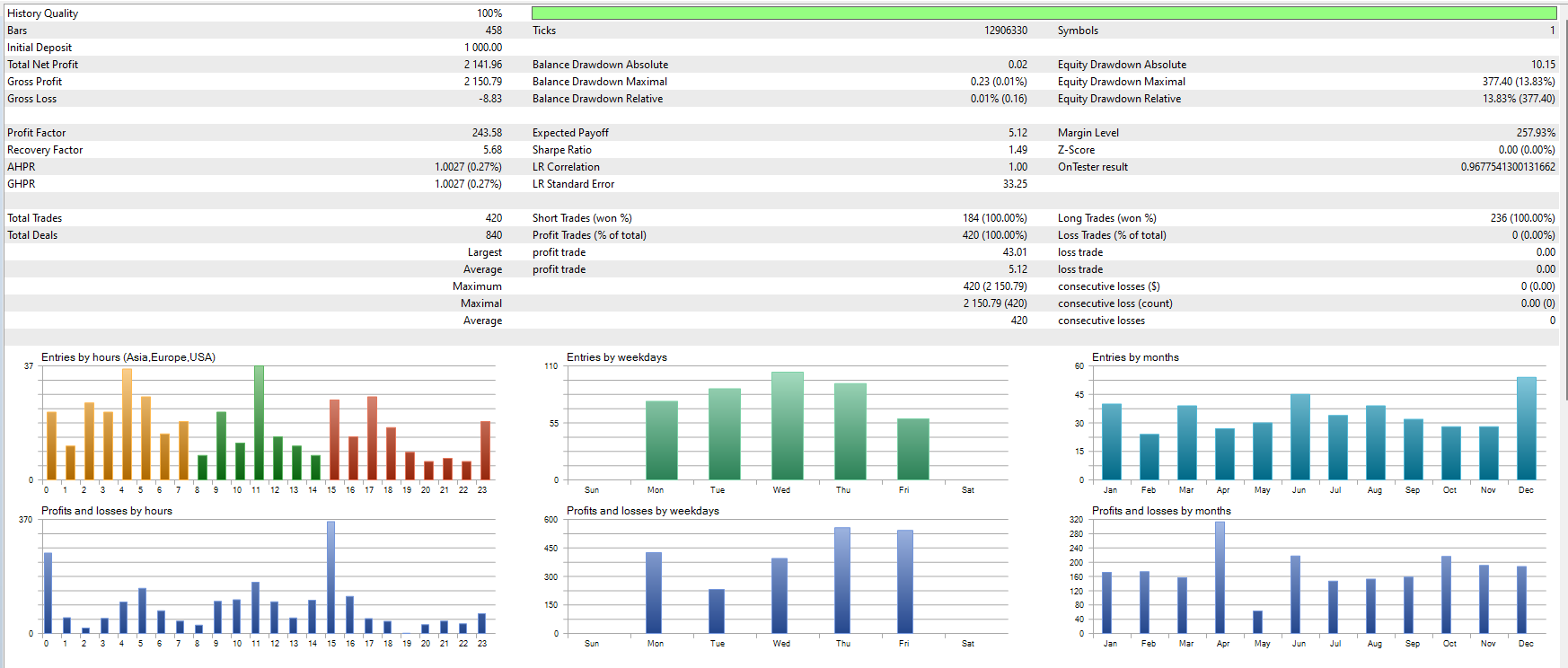The height and width of the screenshot is (668, 1568).
Task: Click the Apr bar in Profits by months
Action: click(1220, 577)
